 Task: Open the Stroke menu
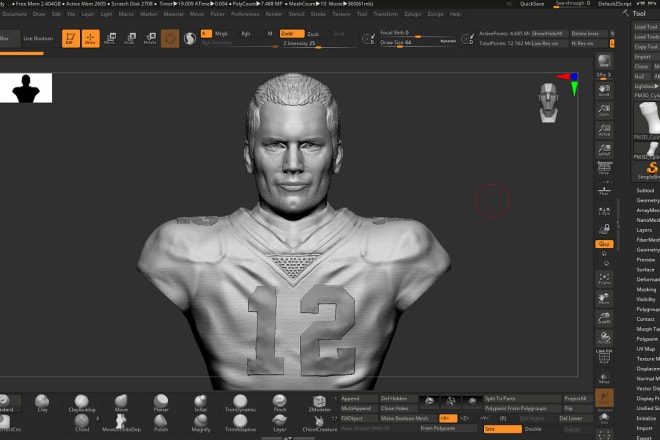(x=318, y=14)
